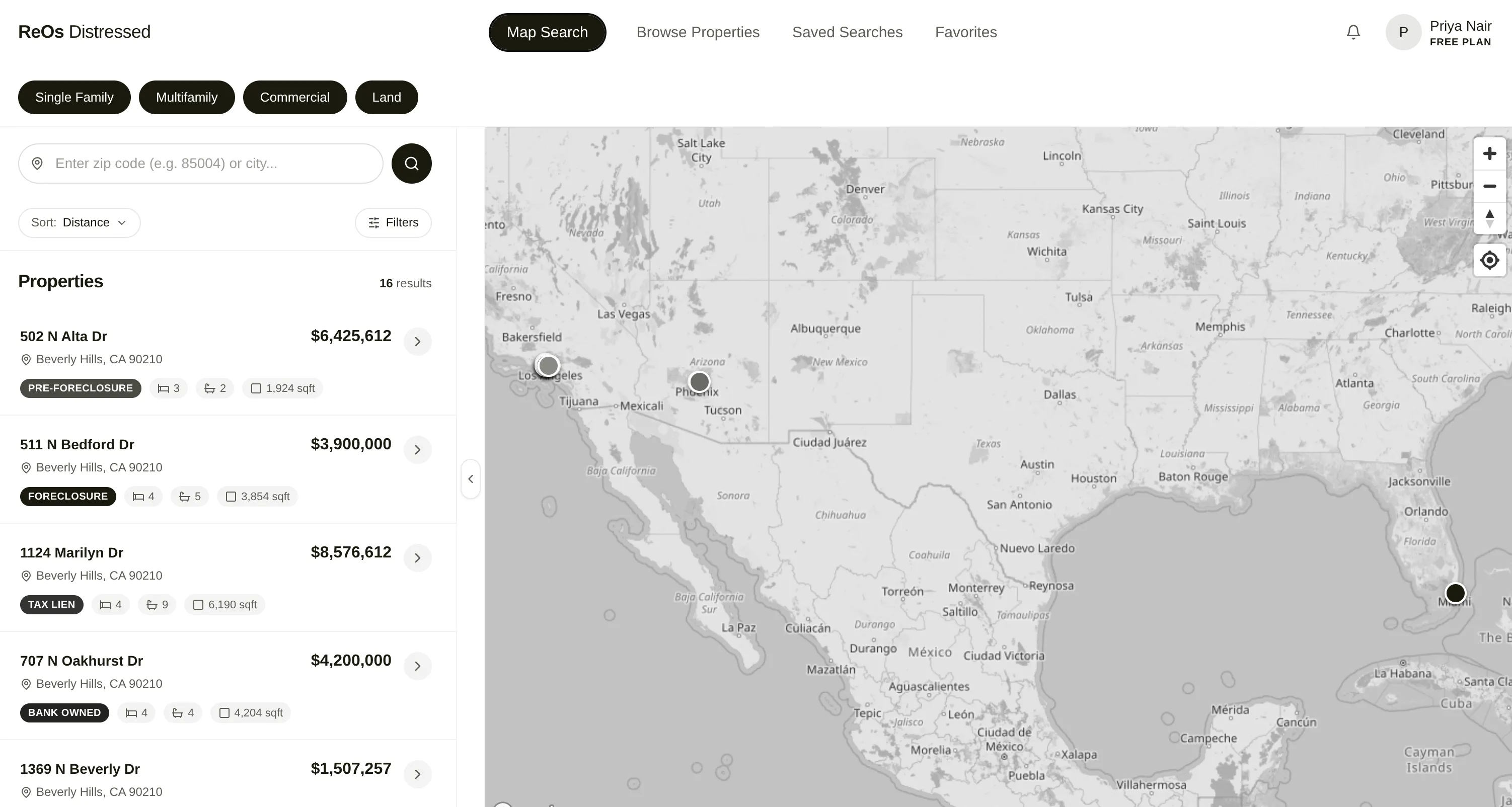Toggle the Land filter chip

(x=386, y=98)
